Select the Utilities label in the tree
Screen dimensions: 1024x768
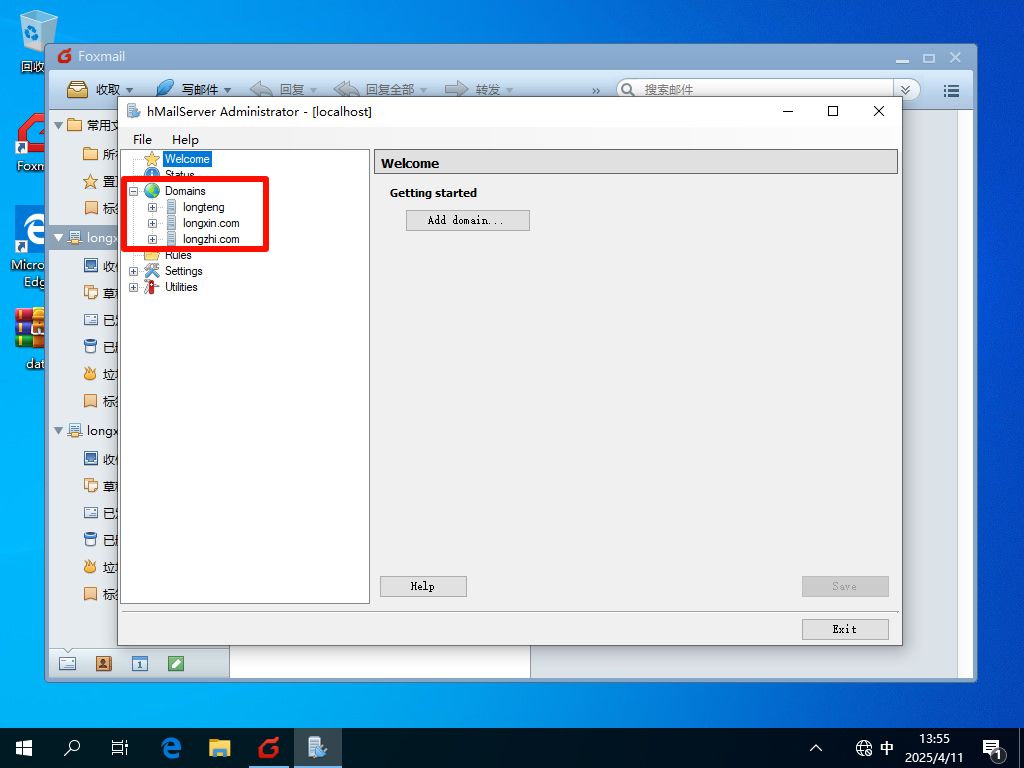(x=181, y=287)
